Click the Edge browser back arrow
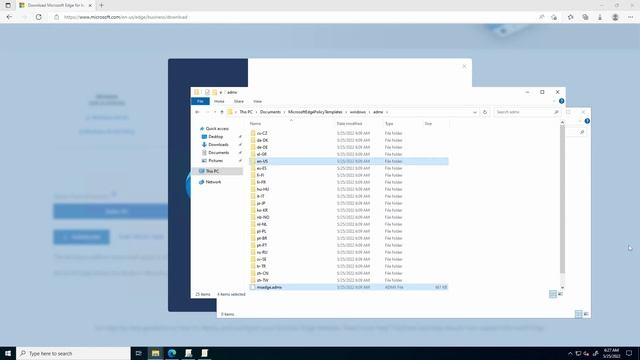 point(9,17)
